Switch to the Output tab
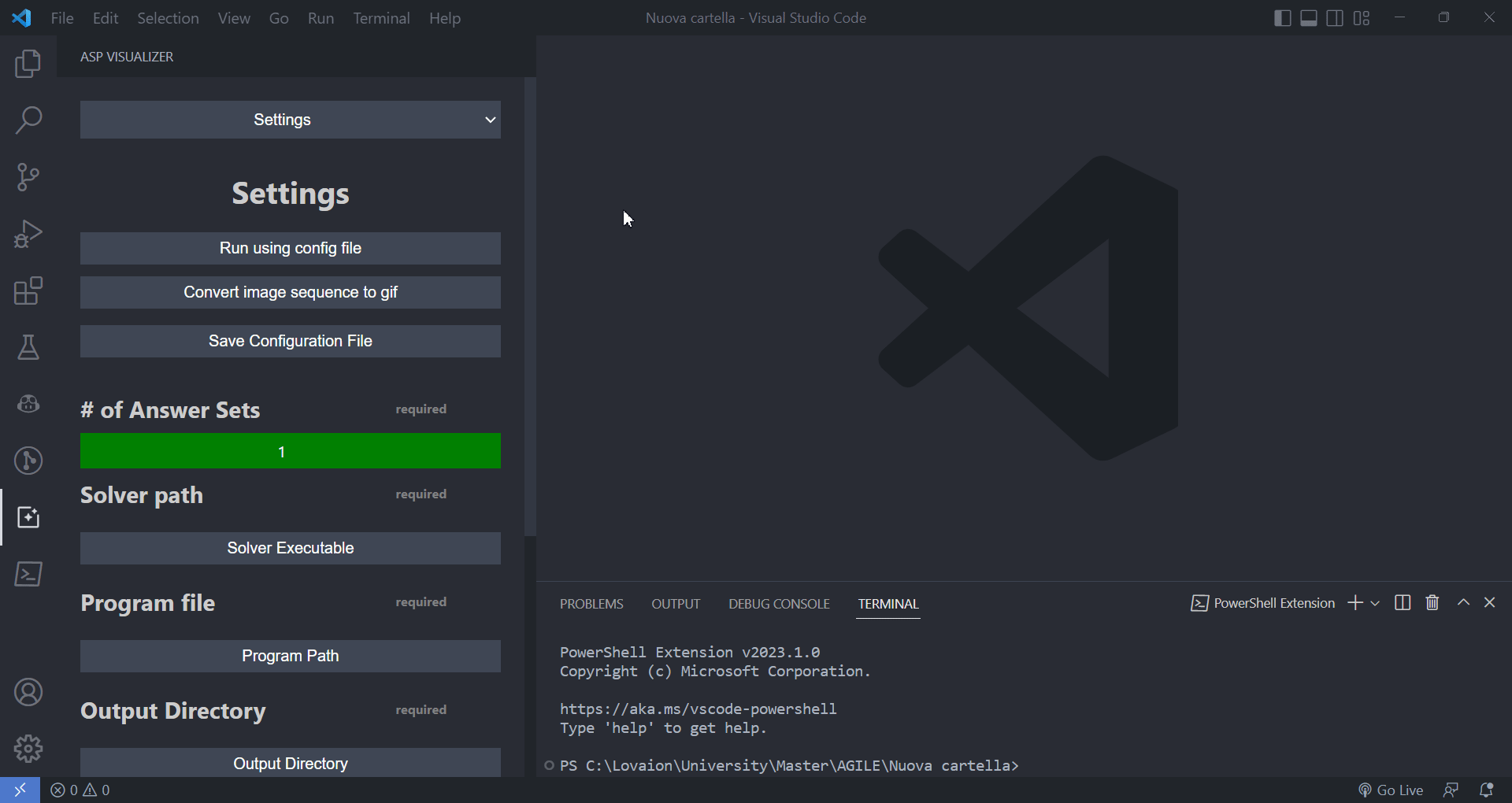Image resolution: width=1512 pixels, height=803 pixels. [x=676, y=604]
